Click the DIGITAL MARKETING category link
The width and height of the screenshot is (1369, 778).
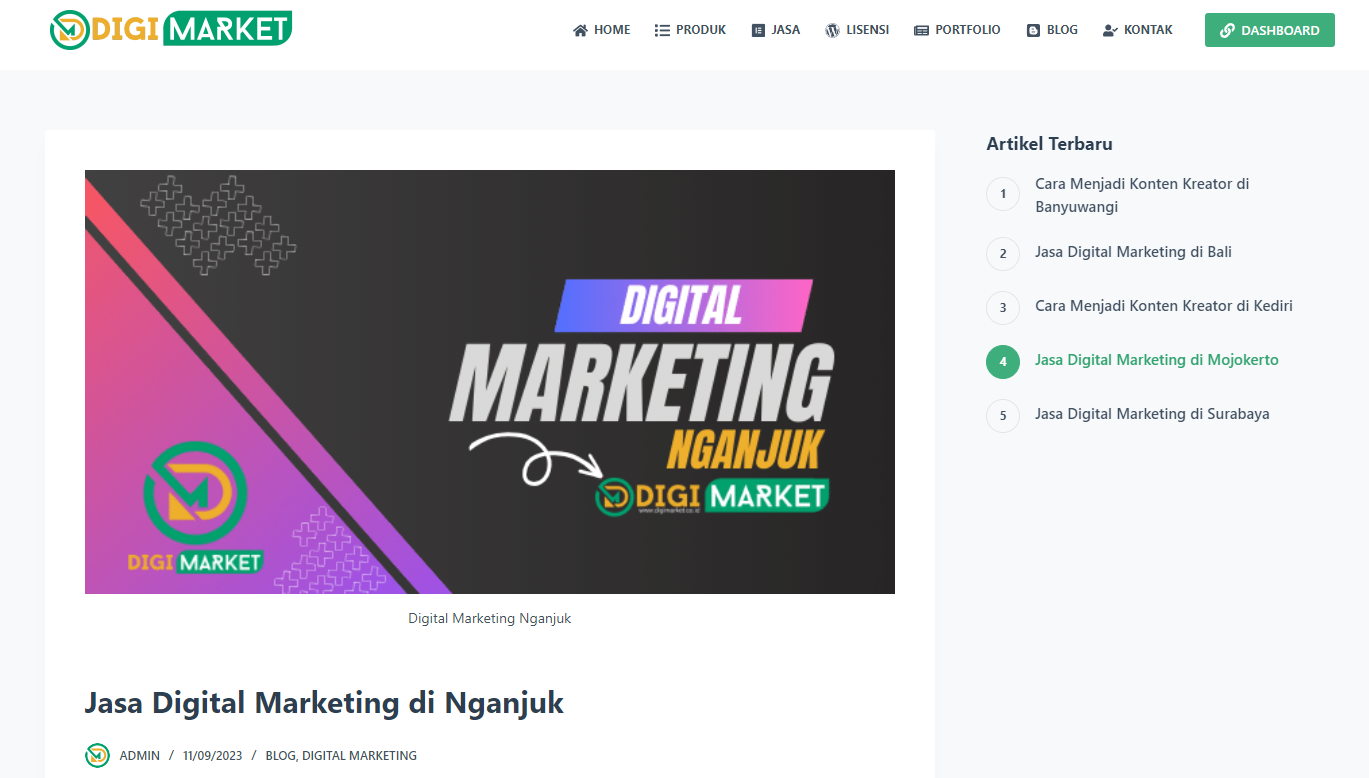tap(359, 756)
